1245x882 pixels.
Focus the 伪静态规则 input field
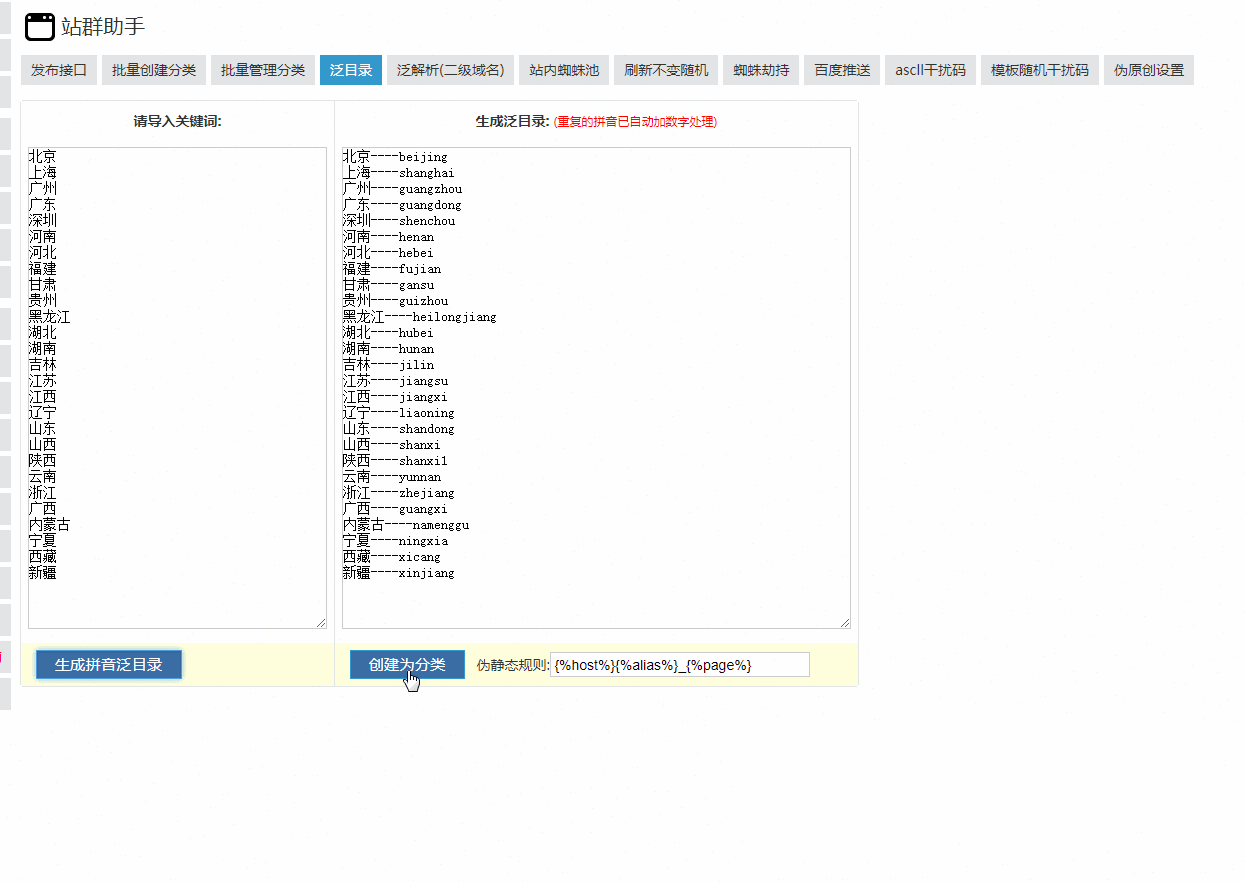679,665
